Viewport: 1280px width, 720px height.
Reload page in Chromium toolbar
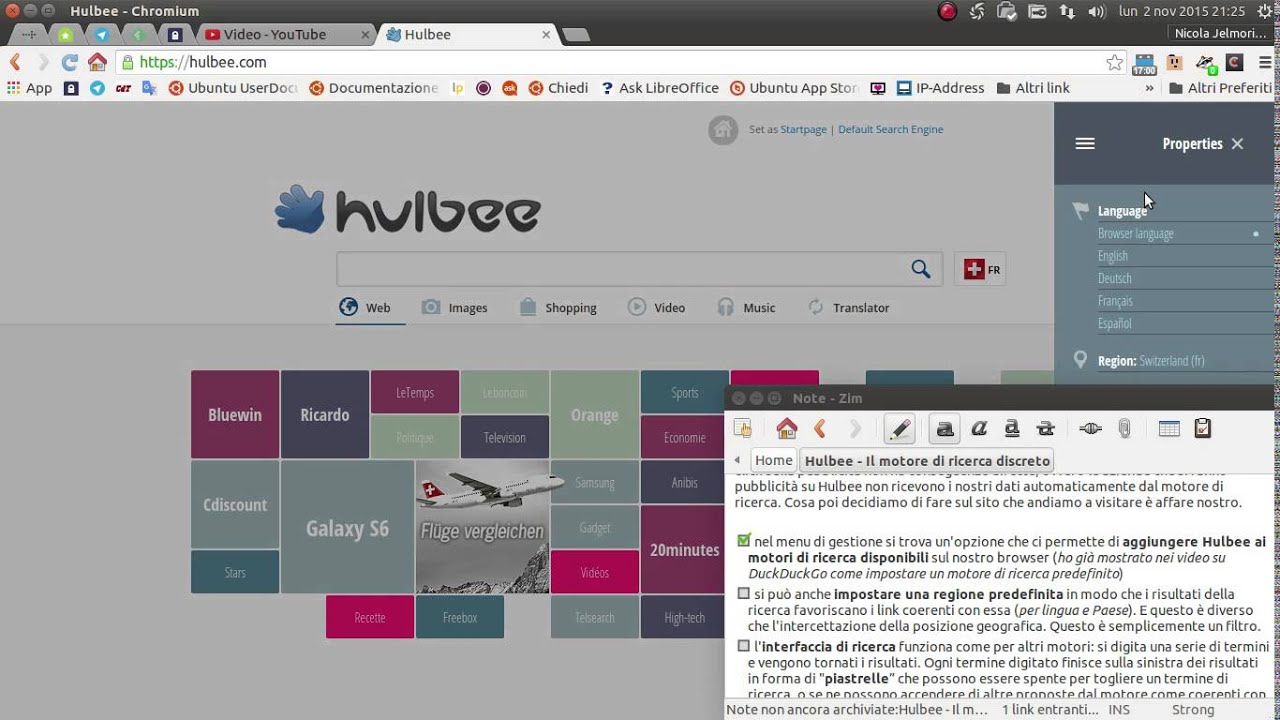pyautogui.click(x=69, y=62)
